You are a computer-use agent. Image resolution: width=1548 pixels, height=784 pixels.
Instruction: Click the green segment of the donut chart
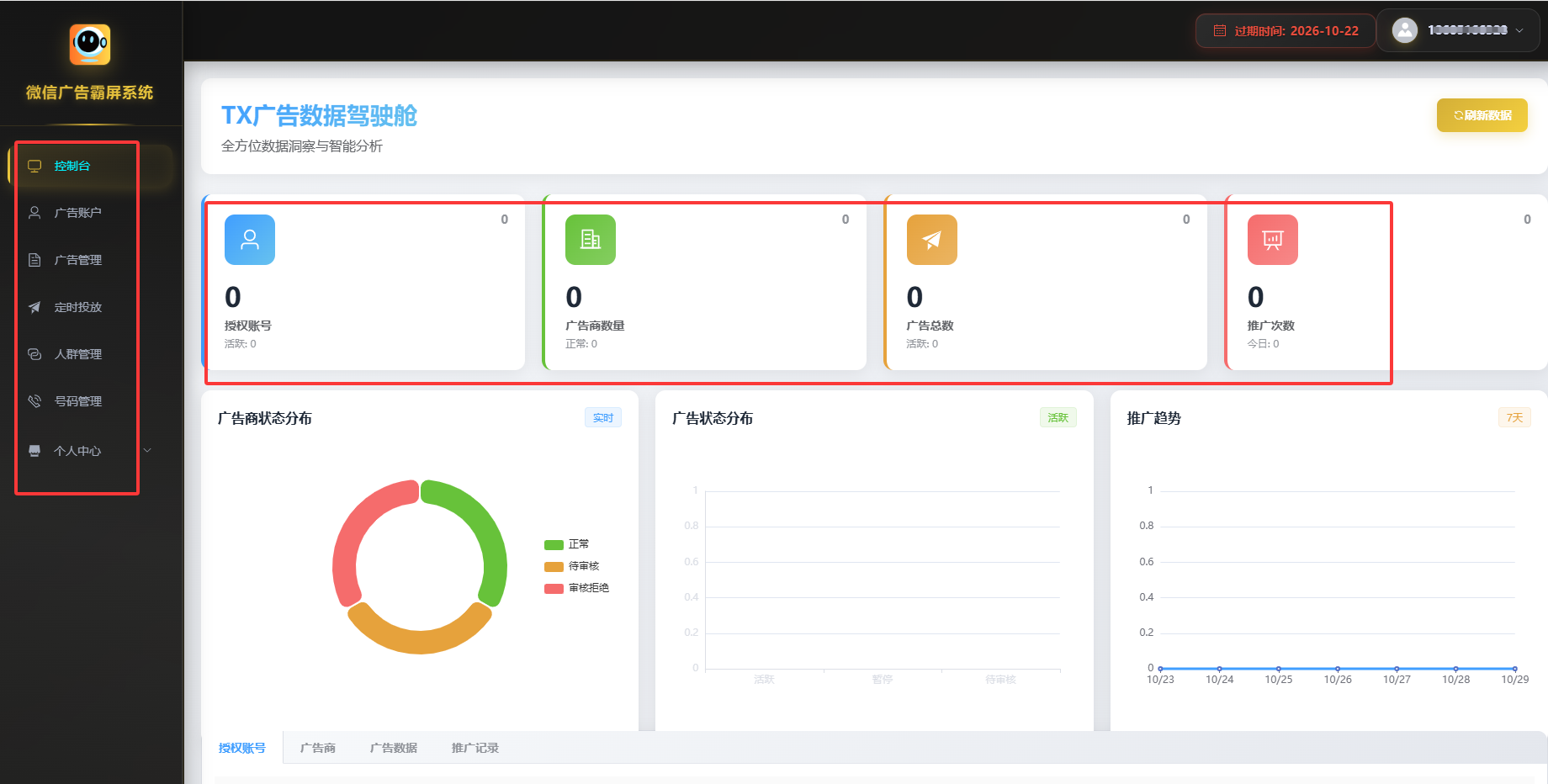tap(486, 530)
